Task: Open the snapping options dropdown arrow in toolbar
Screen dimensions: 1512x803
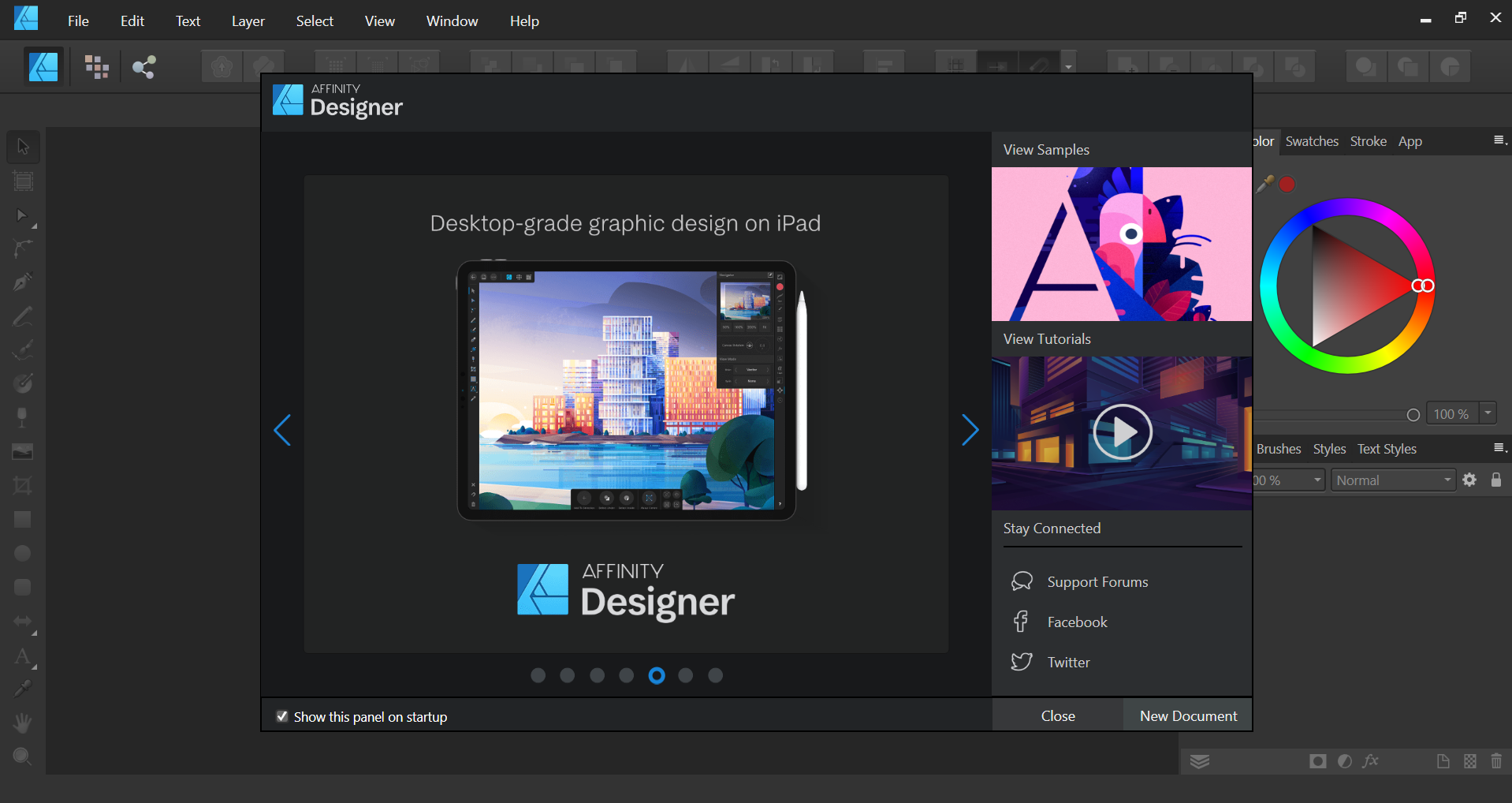Action: 1069,67
